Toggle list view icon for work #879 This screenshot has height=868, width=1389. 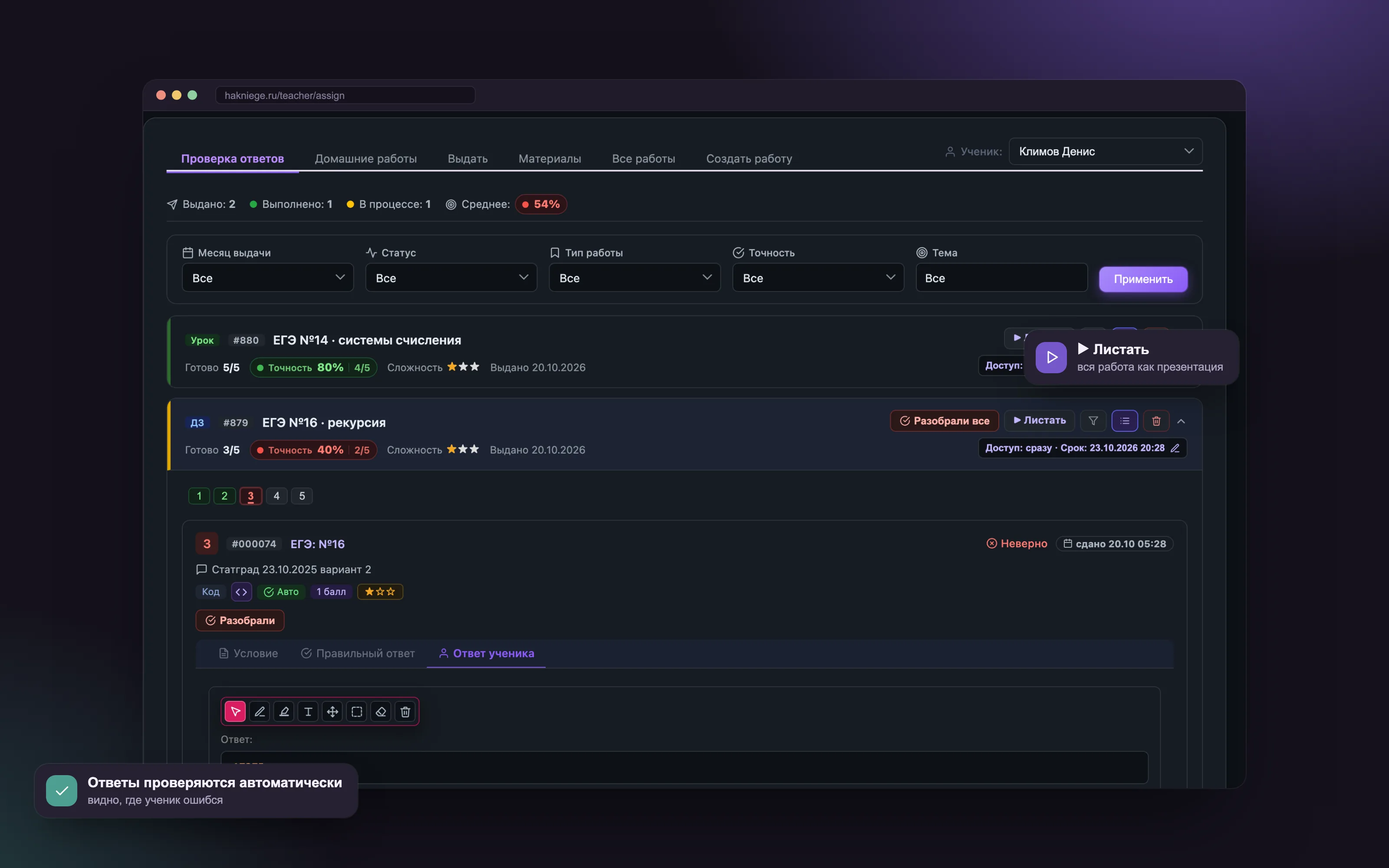[x=1125, y=421]
